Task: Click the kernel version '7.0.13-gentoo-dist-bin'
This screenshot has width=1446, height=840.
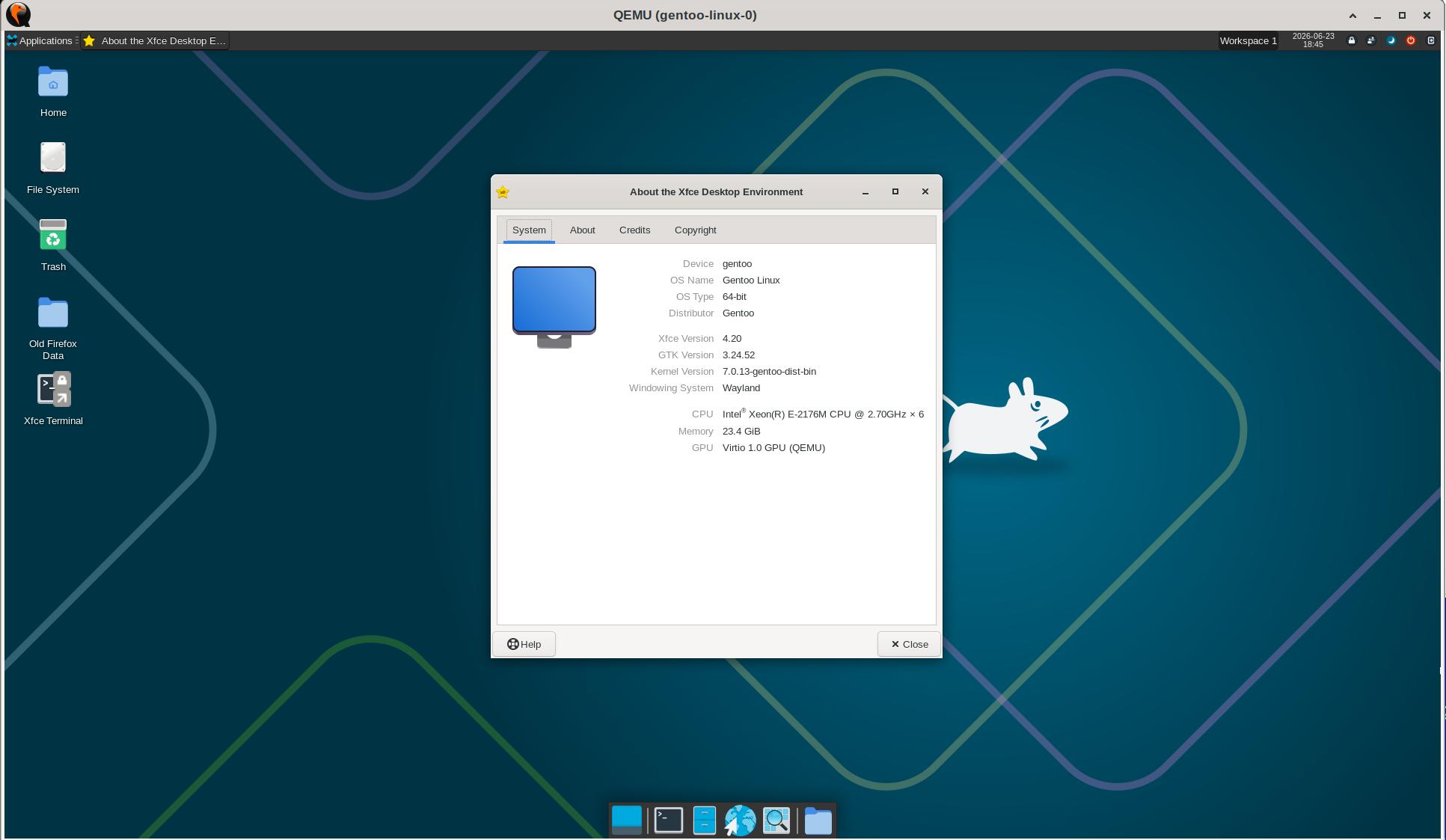Action: coord(769,372)
